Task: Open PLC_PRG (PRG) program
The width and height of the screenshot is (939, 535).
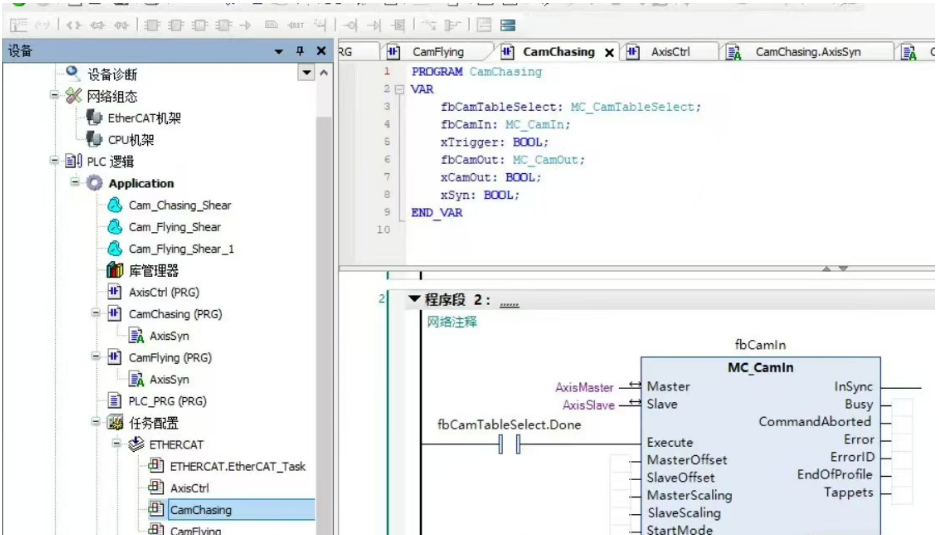Action: point(167,401)
